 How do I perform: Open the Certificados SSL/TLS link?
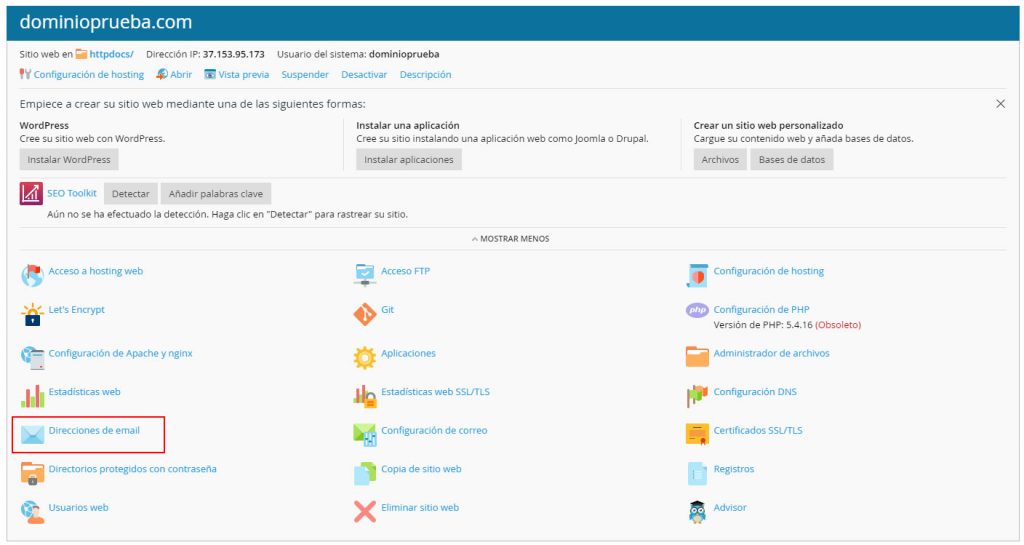pyautogui.click(x=757, y=431)
